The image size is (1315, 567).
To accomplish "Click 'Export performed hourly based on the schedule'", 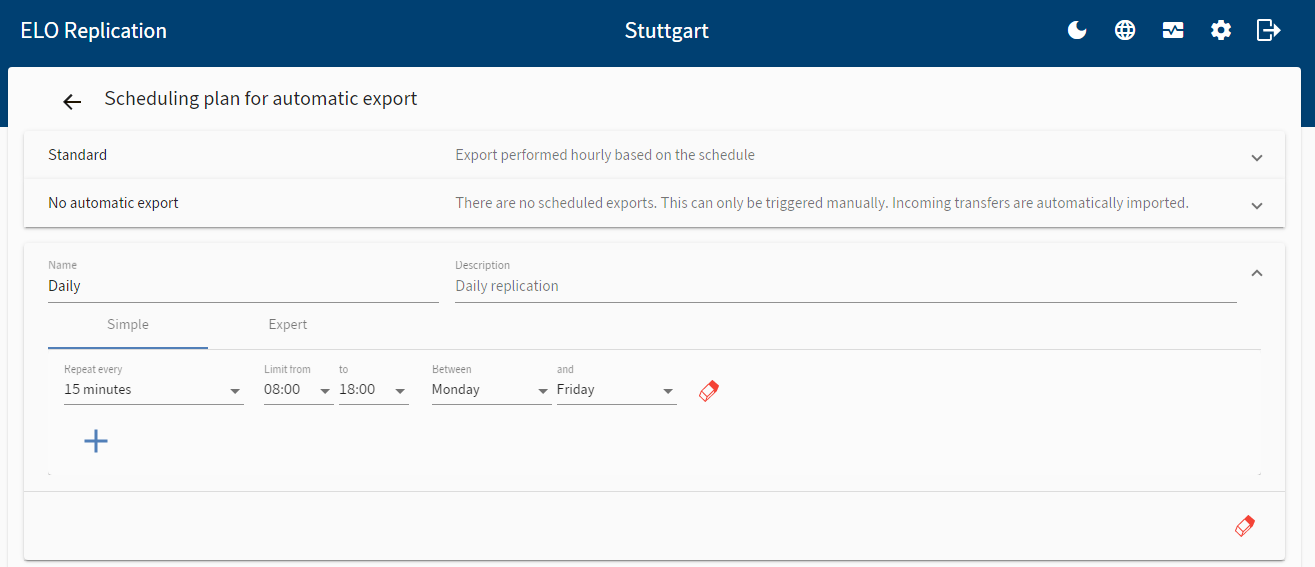I will 605,155.
